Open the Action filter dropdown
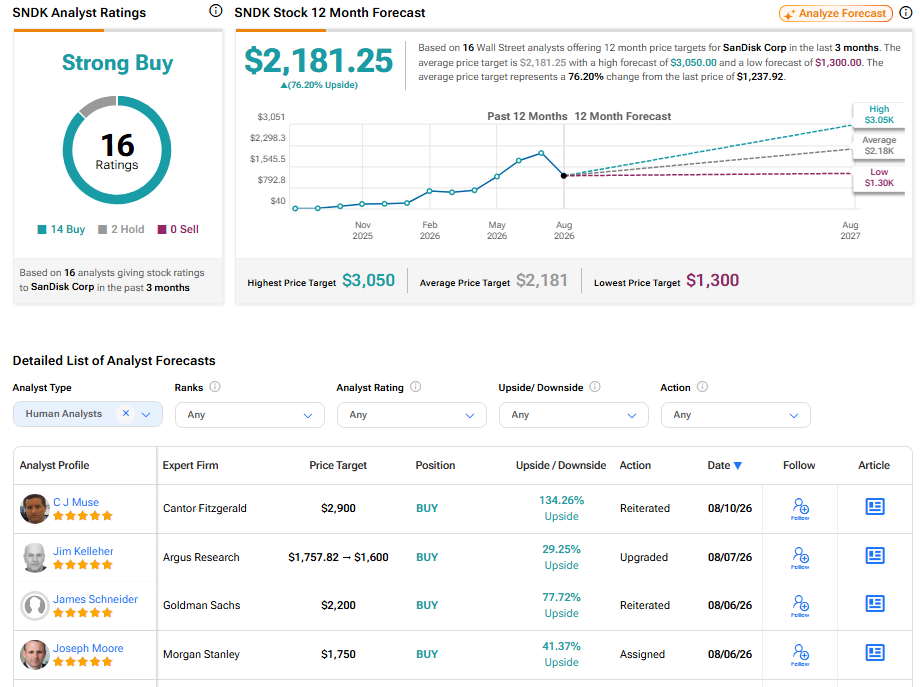The image size is (920, 687). click(x=735, y=415)
